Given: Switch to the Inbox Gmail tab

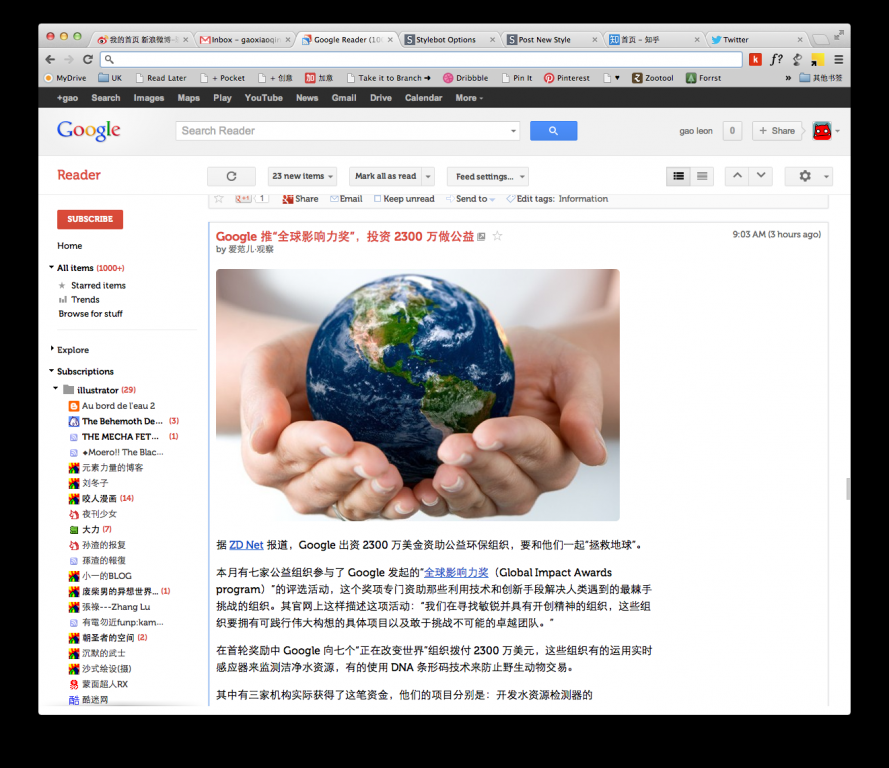Looking at the screenshot, I should pyautogui.click(x=245, y=40).
